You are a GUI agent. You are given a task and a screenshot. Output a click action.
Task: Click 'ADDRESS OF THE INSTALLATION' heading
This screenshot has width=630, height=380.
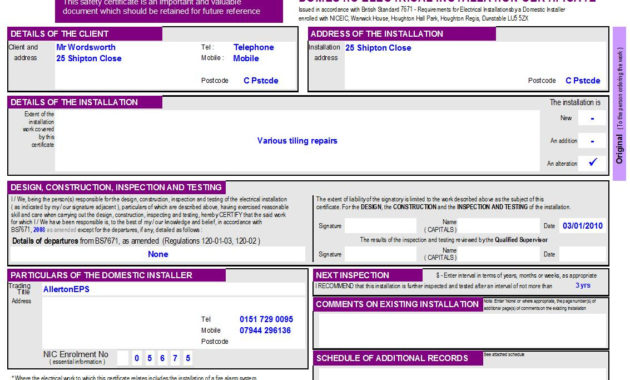click(376, 34)
